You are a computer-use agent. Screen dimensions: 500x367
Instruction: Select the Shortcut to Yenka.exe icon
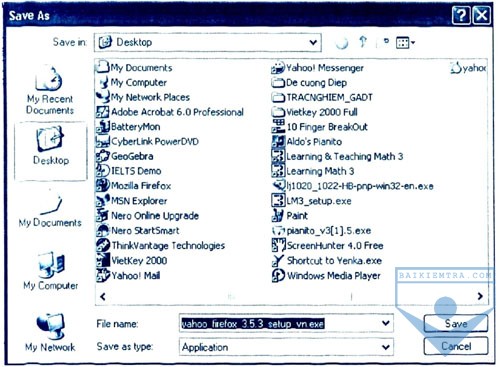click(x=278, y=260)
